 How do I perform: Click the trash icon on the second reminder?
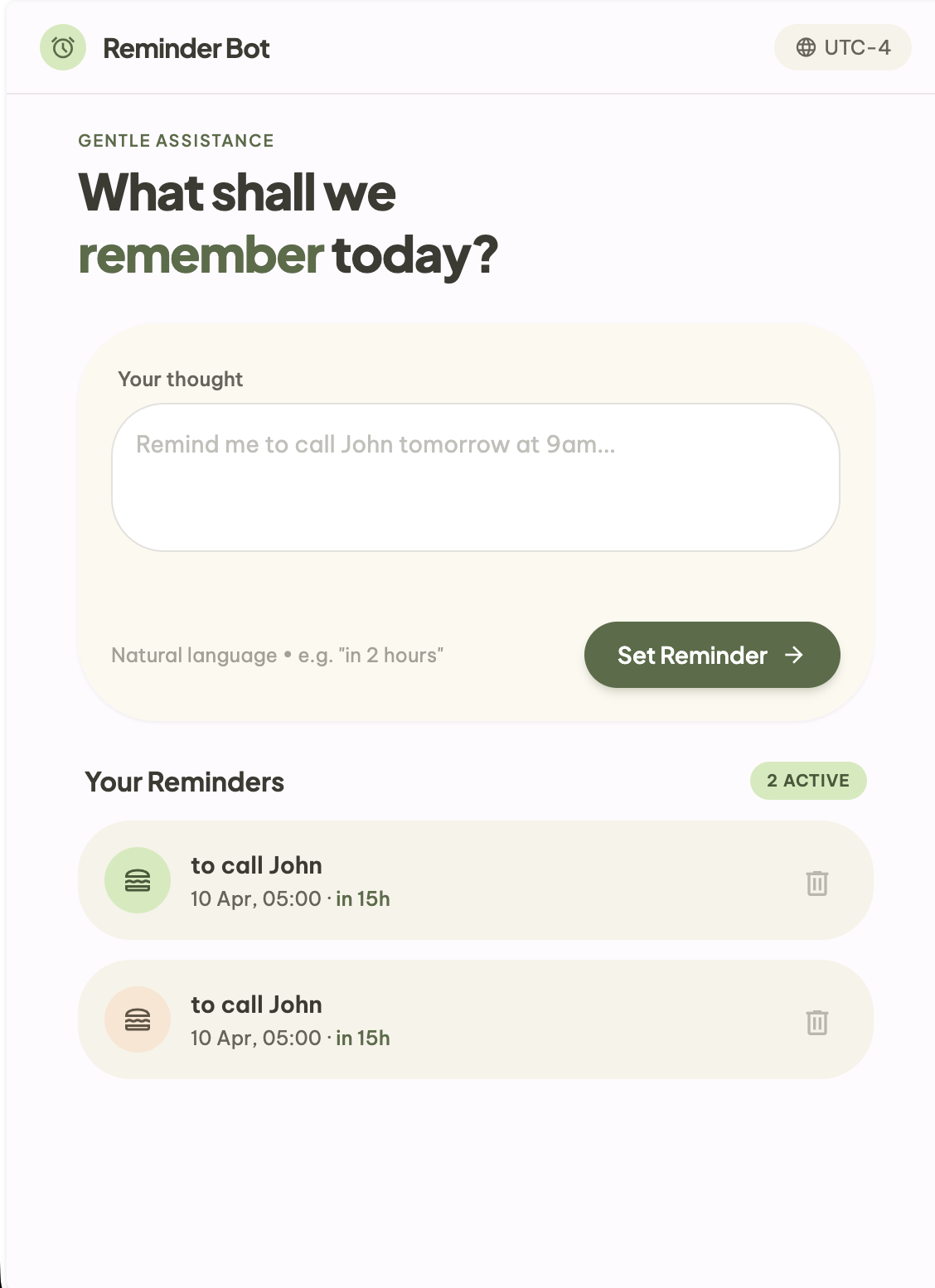coord(817,1024)
